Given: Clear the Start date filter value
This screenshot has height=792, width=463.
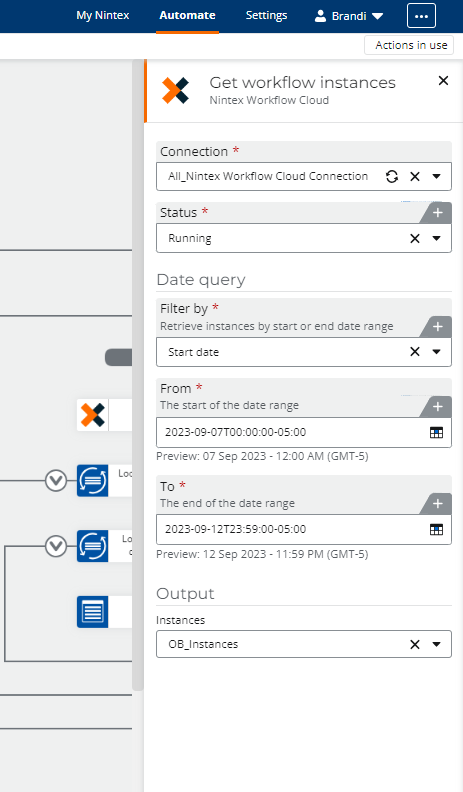Looking at the screenshot, I should (415, 352).
